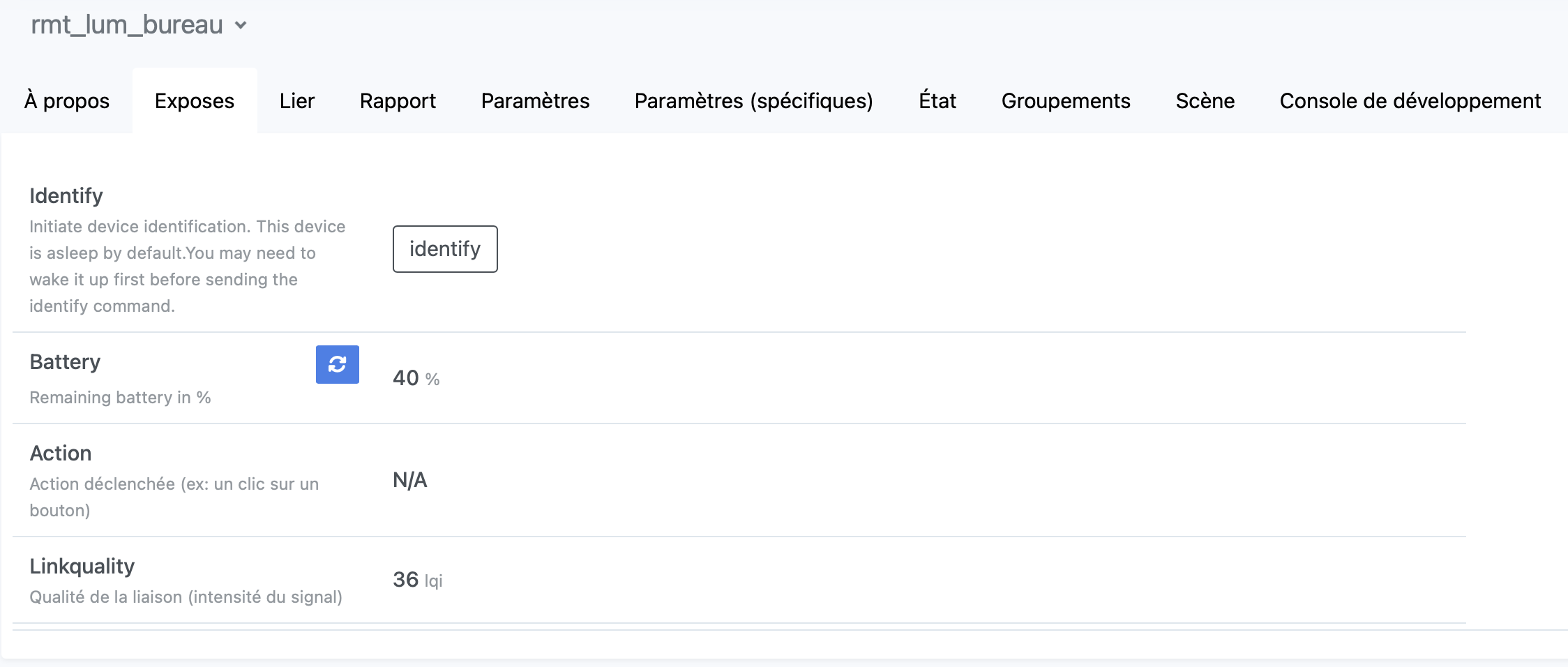This screenshot has width=1568, height=667.
Task: Click the 40 % battery value
Action: [416, 378]
